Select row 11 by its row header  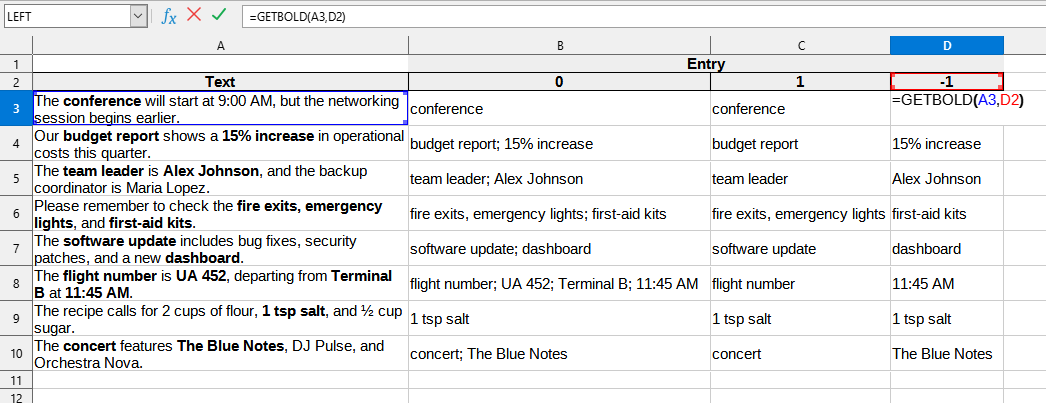coord(16,380)
